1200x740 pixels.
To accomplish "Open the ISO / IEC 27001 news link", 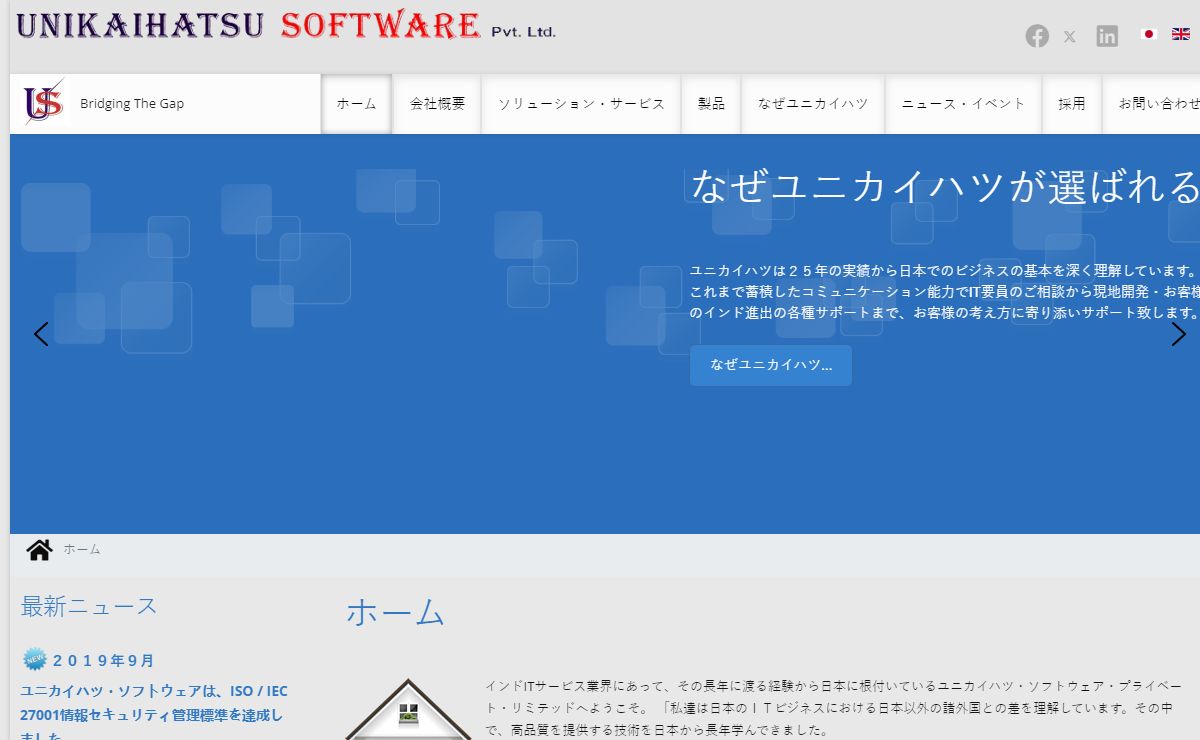I will 154,714.
